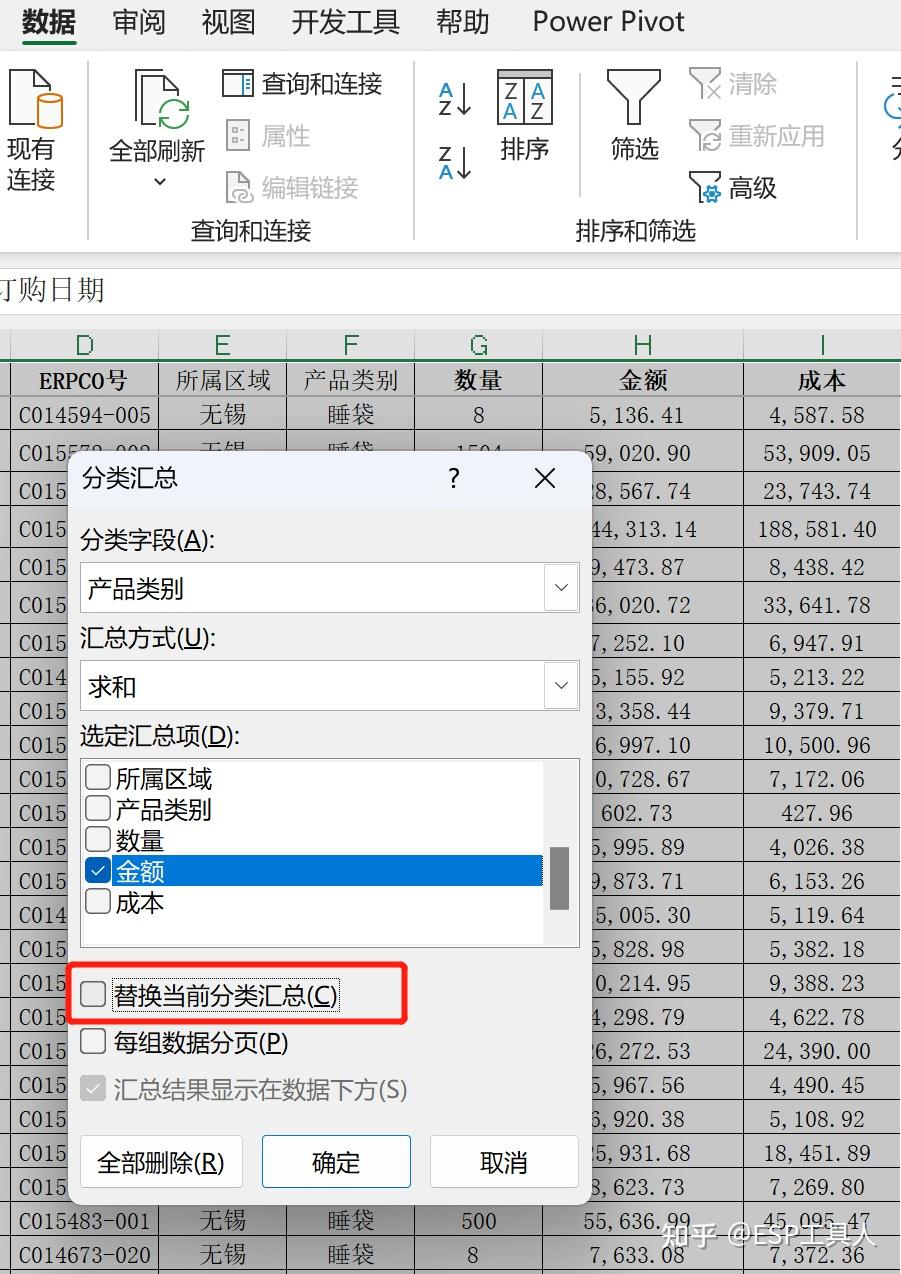
Task: Sort ascending with the A-Z icon
Action: [x=455, y=100]
